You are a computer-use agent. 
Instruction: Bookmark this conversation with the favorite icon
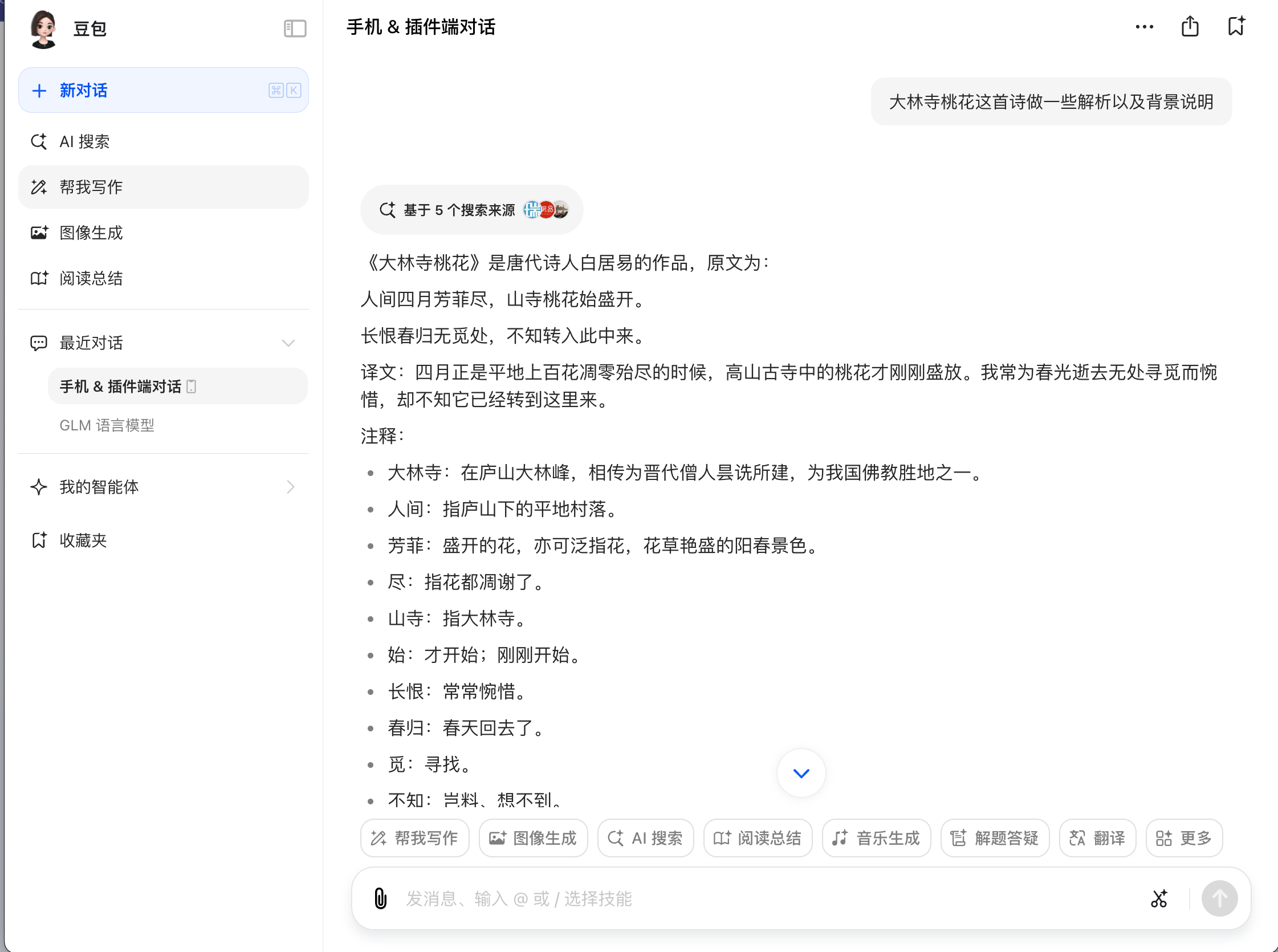[x=1235, y=27]
